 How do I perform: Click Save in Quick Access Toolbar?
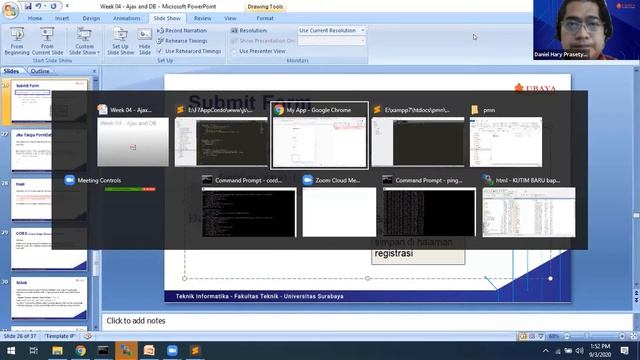click(x=28, y=6)
